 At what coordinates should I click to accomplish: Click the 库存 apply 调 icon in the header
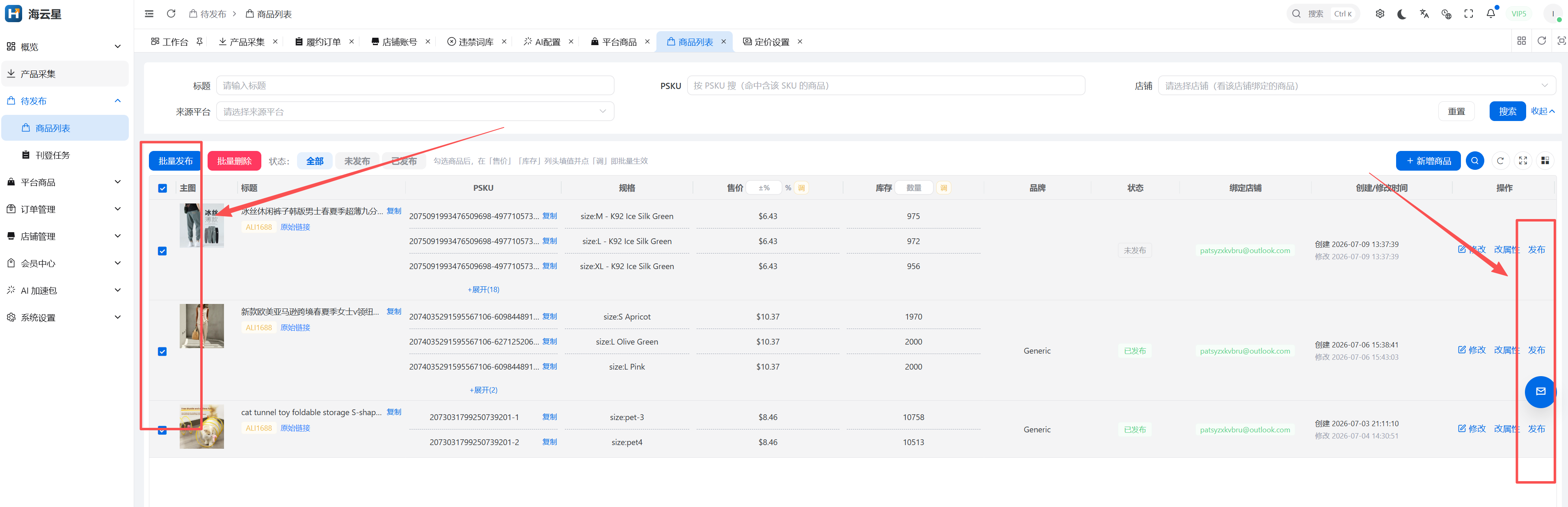pyautogui.click(x=944, y=188)
